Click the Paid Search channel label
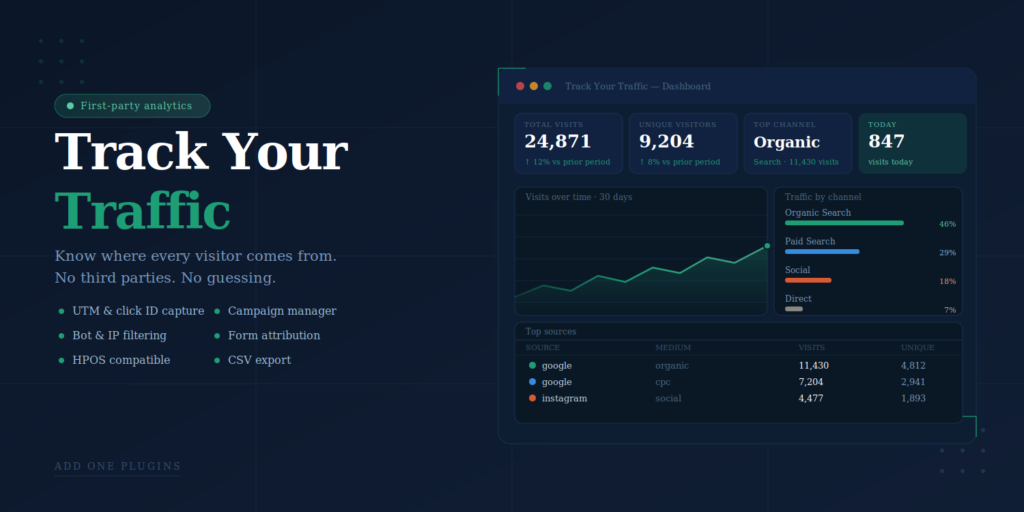 tap(810, 242)
